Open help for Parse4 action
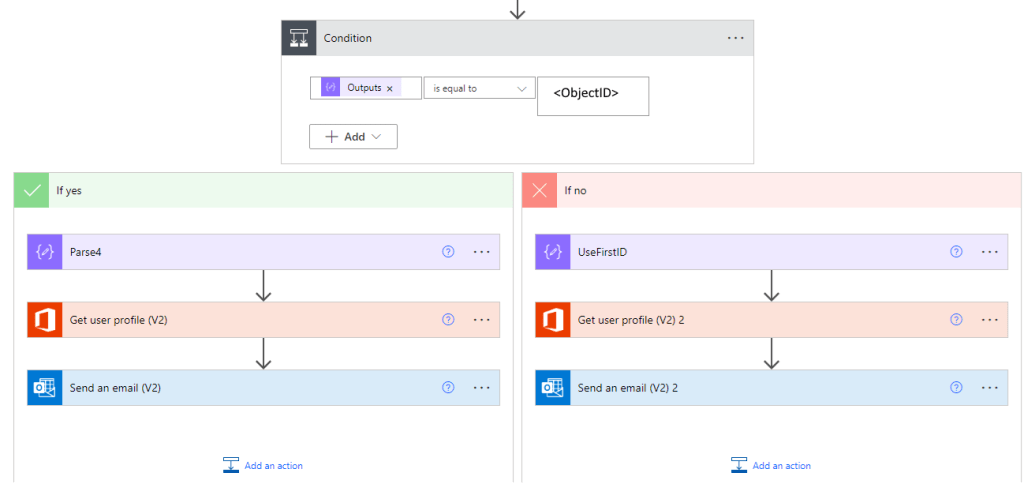The width and height of the screenshot is (1024, 484). [448, 251]
